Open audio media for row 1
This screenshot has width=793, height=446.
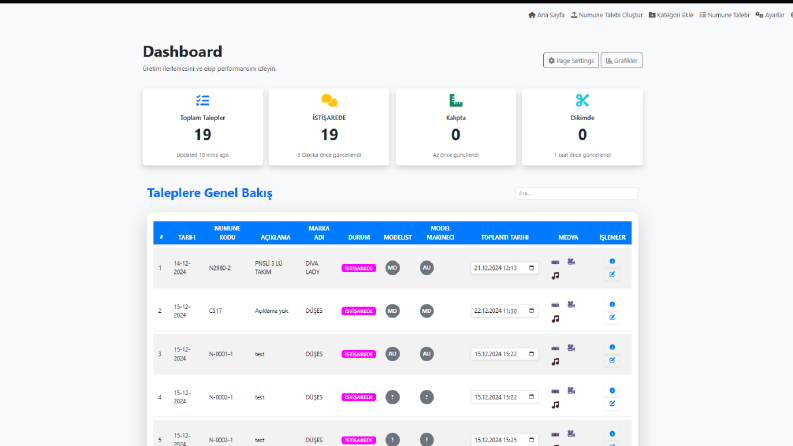(555, 276)
